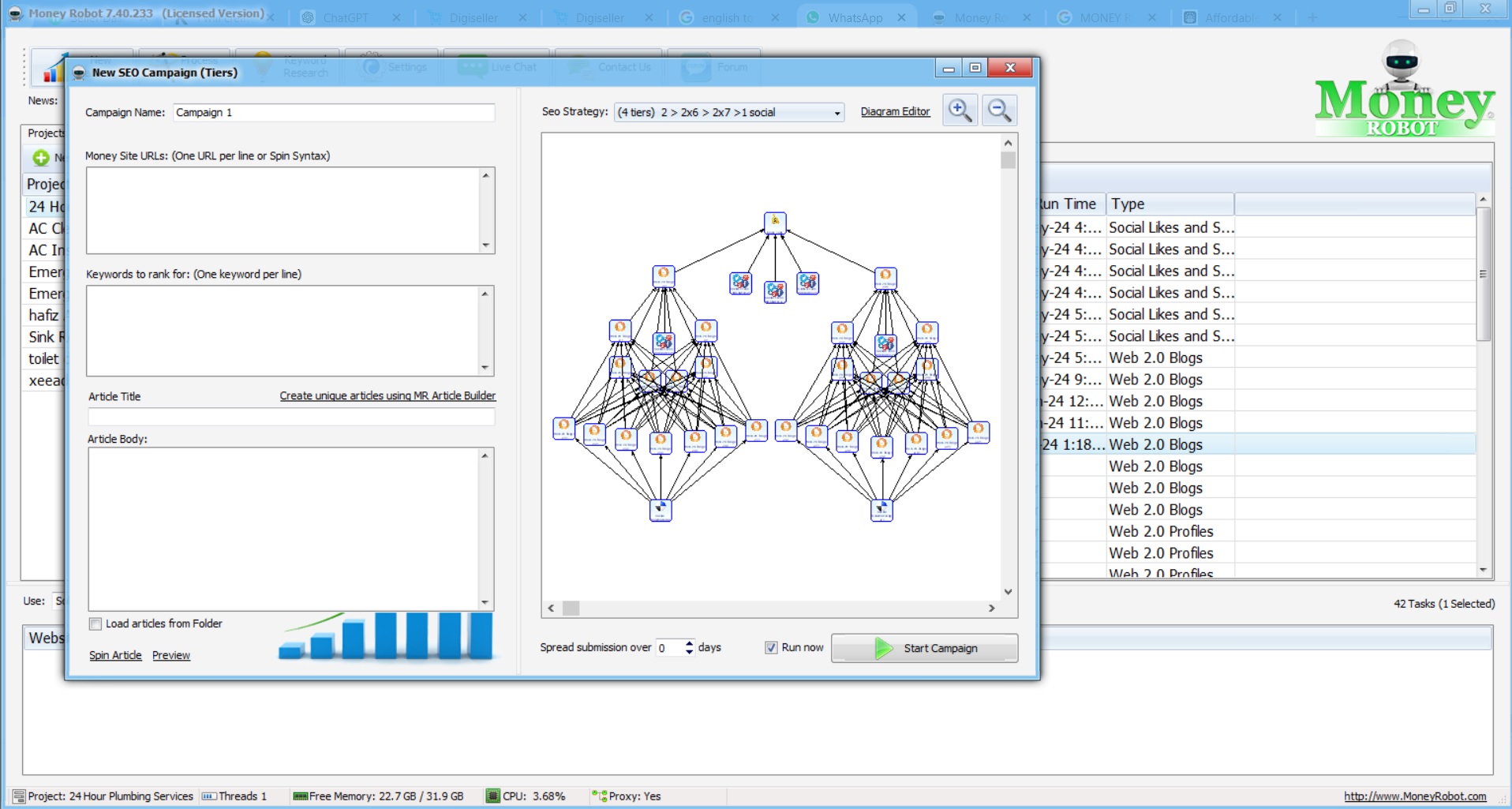Open the Seo Strategy dropdown
The image size is (1512, 809).
coord(836,113)
